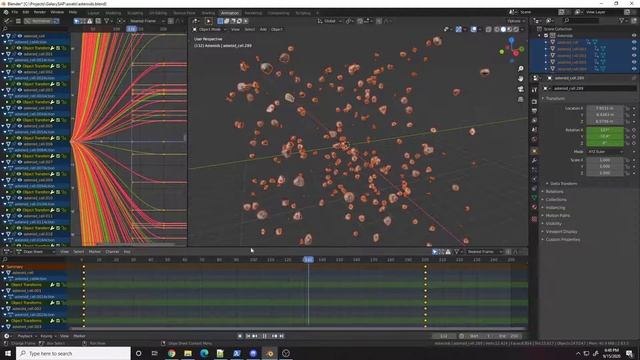Expand the Motion Paths panel
640x360 pixels.
point(556,216)
